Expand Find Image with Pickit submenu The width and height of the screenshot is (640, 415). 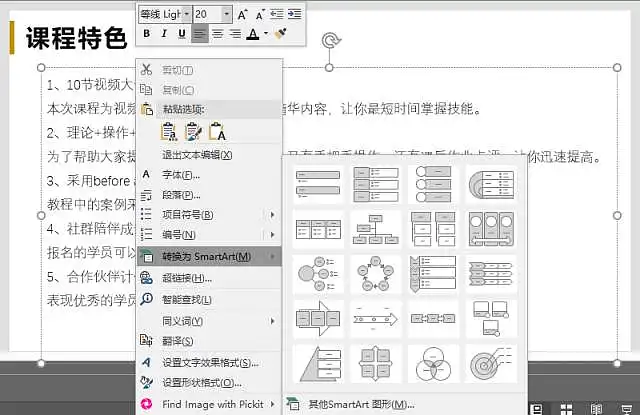[x=209, y=404]
